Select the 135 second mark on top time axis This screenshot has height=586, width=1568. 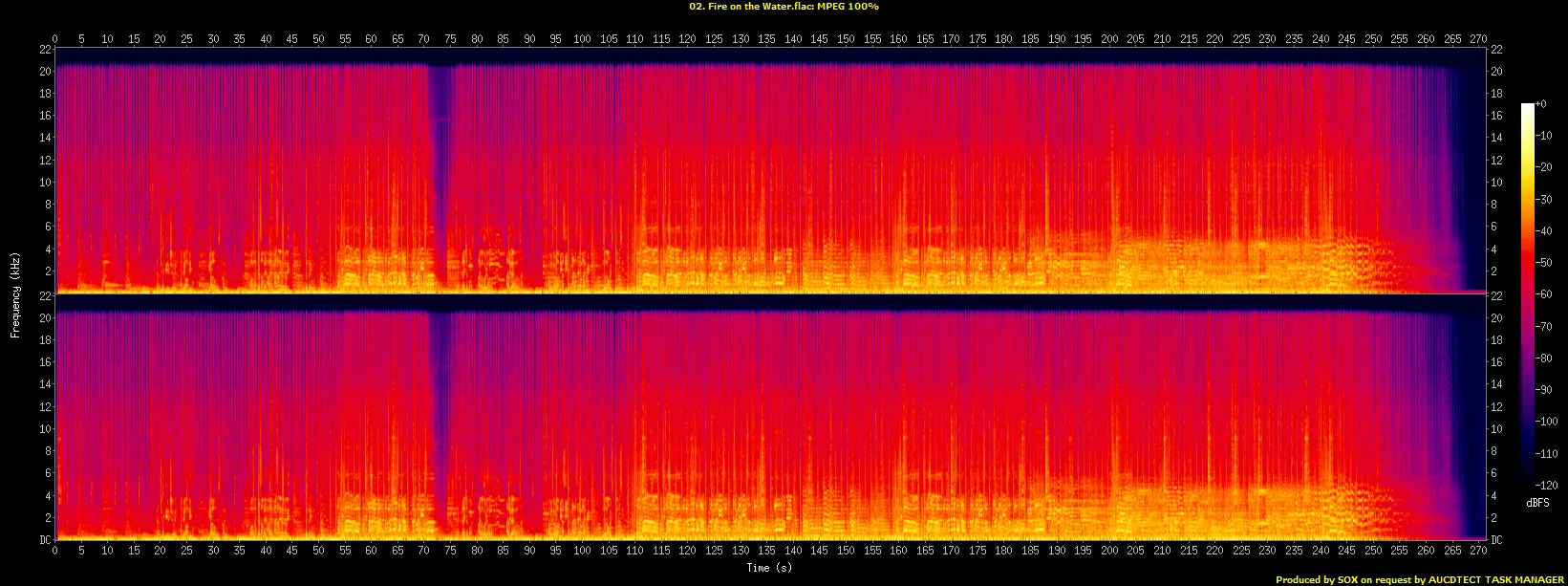pyautogui.click(x=766, y=39)
